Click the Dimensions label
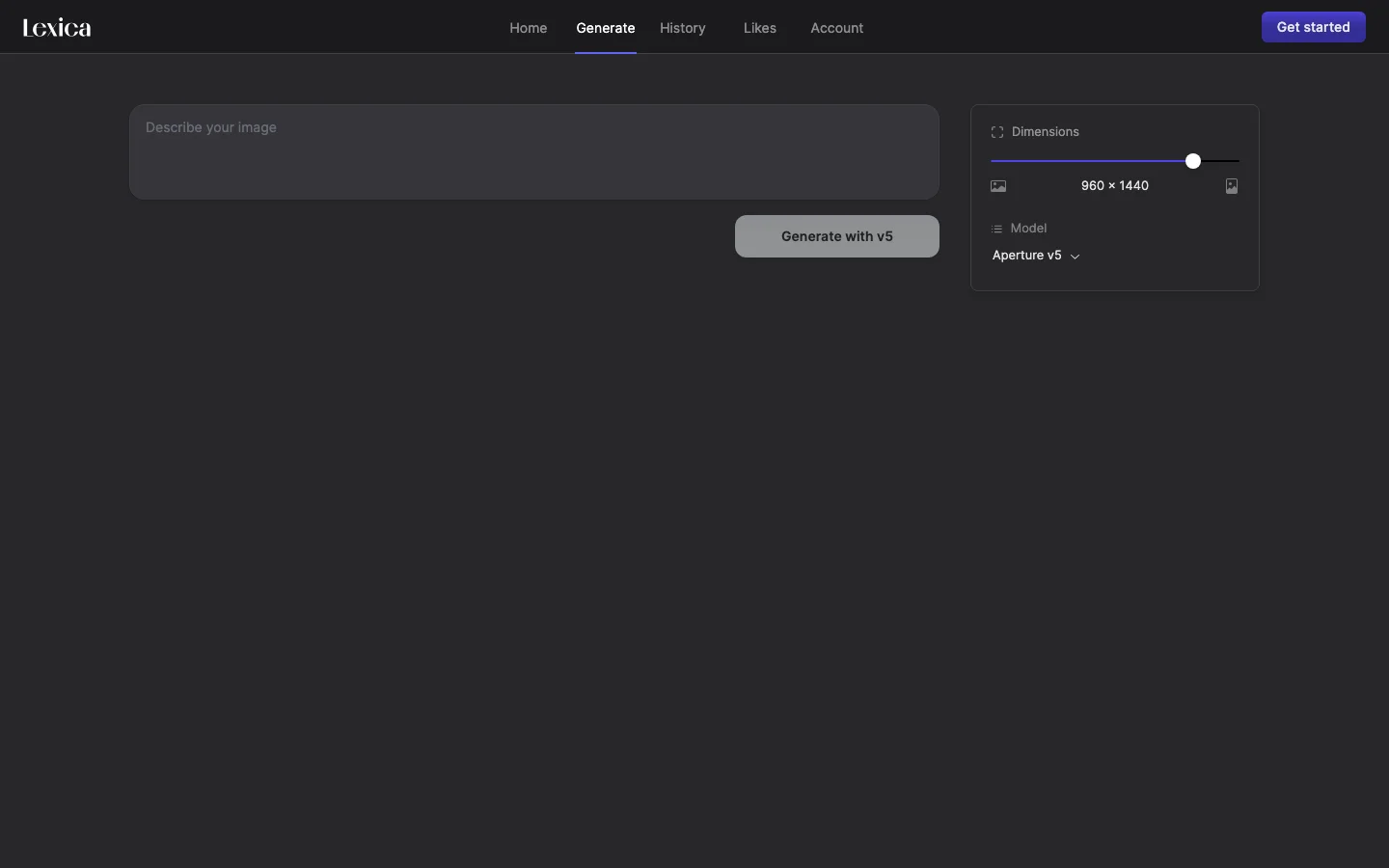This screenshot has width=1389, height=868. (1046, 132)
